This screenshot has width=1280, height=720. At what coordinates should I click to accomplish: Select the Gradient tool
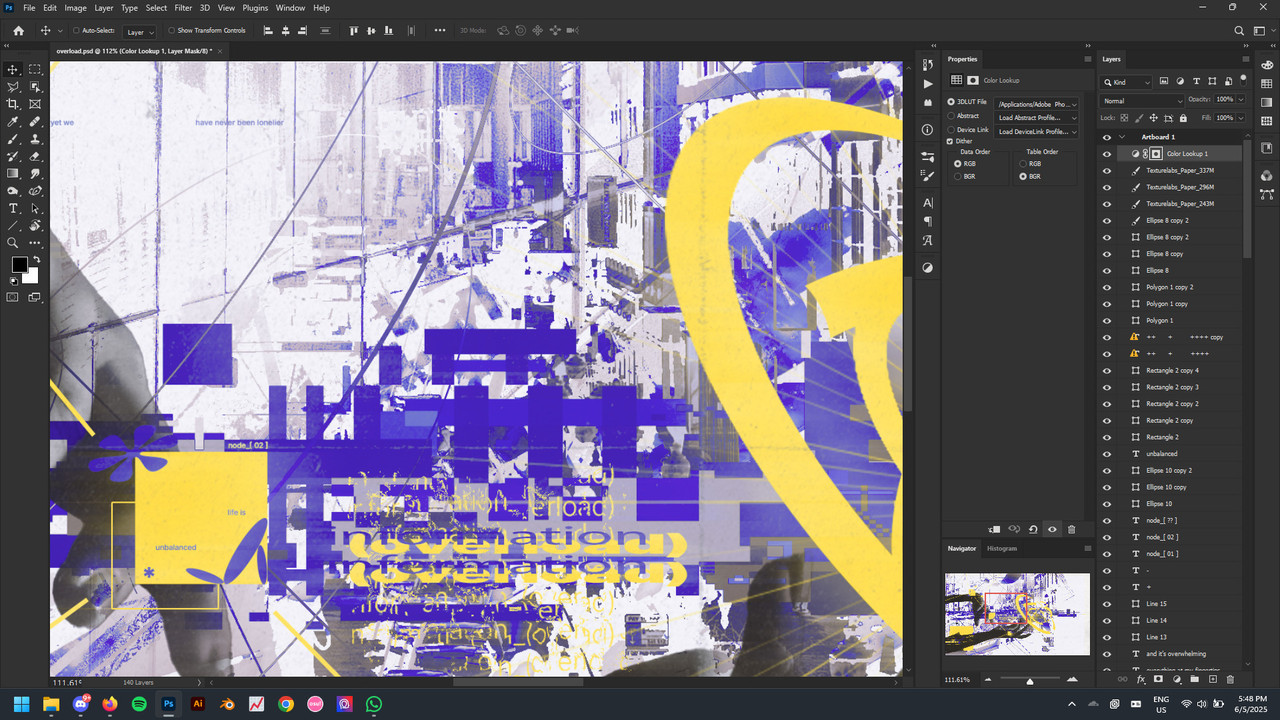click(14, 173)
